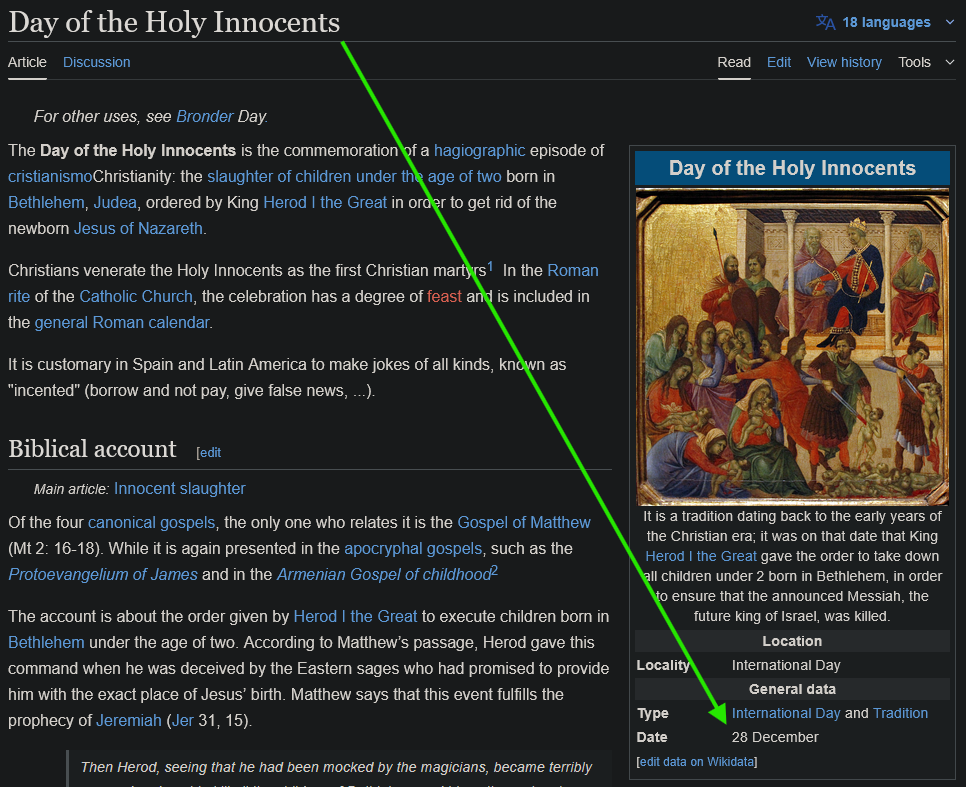Open Herod I the Great link in intro paragraph
This screenshot has height=787, width=966.
(325, 202)
